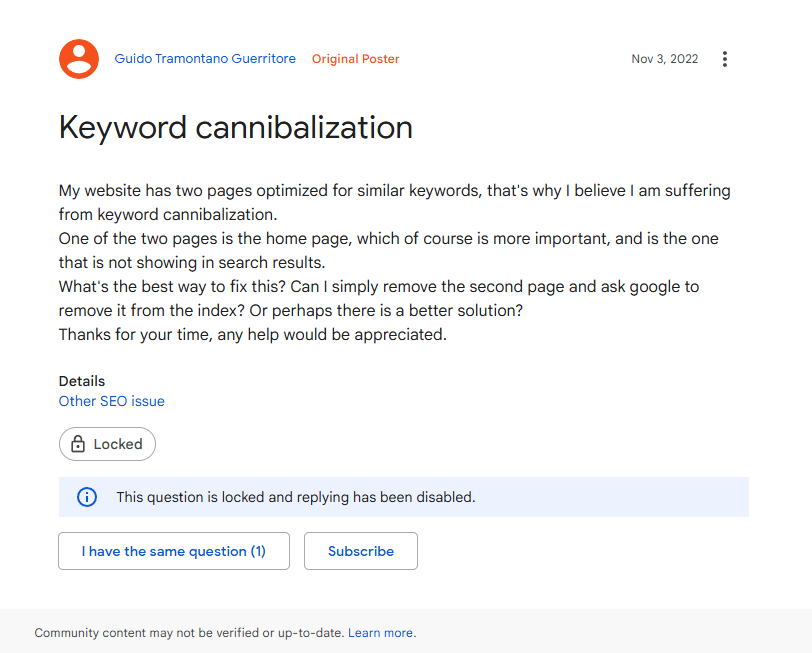Click the Locked status text

tap(118, 444)
